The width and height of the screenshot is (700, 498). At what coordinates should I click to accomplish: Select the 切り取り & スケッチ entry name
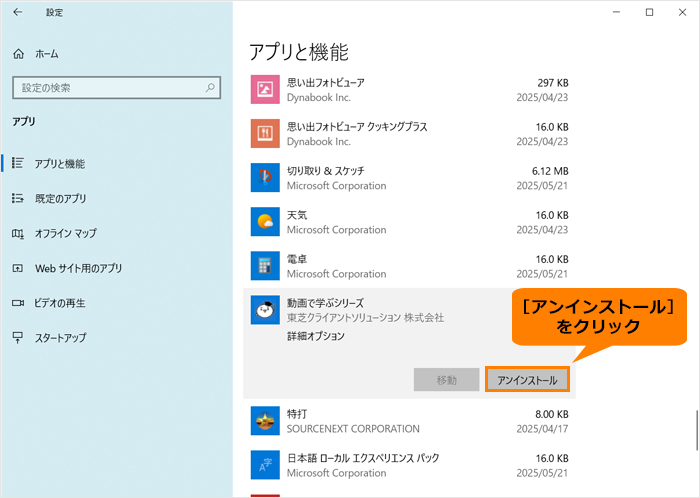(x=325, y=171)
